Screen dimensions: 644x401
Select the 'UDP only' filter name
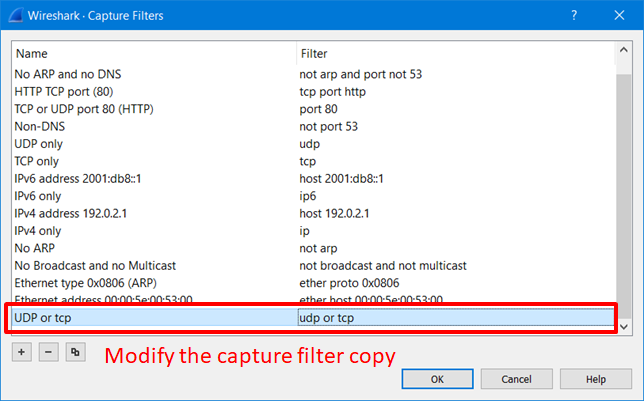coord(39,144)
